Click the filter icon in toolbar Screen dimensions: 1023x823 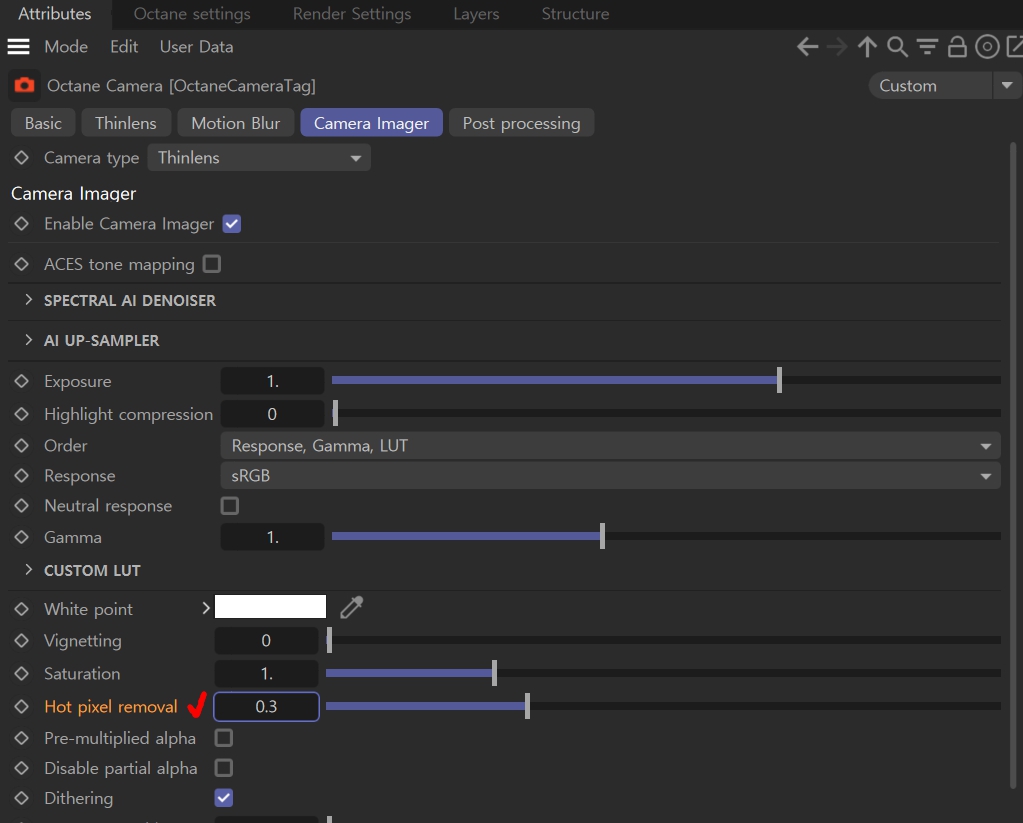tap(927, 47)
